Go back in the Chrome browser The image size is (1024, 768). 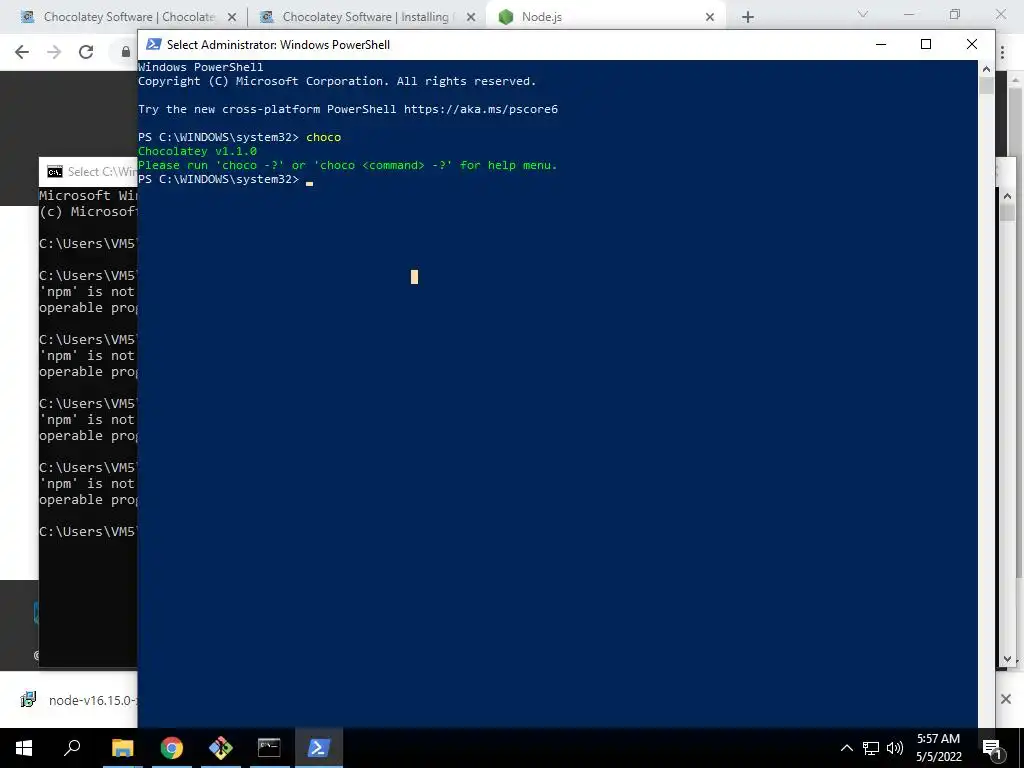point(22,52)
